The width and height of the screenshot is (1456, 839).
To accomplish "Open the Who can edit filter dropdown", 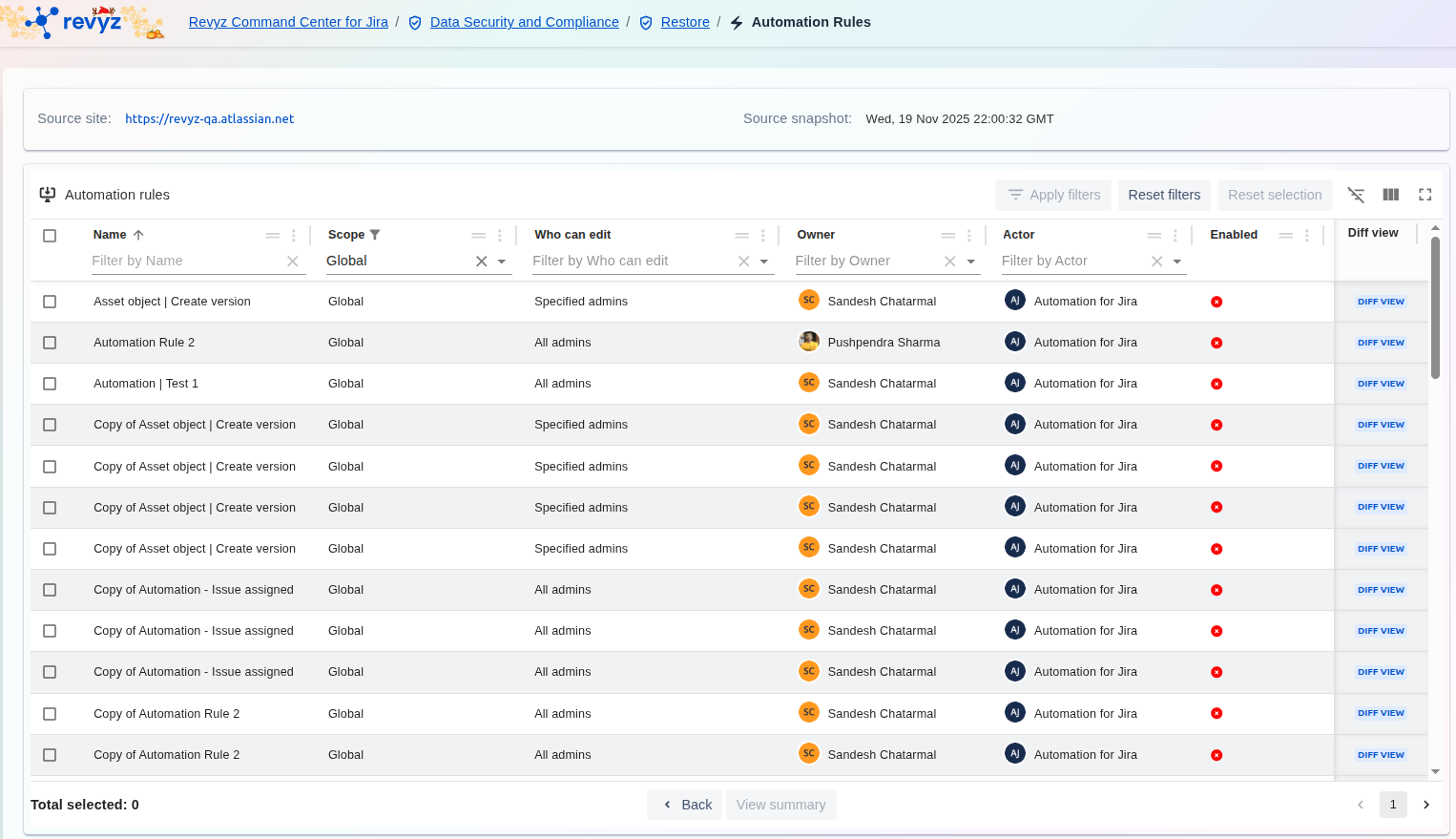I will 764,262.
